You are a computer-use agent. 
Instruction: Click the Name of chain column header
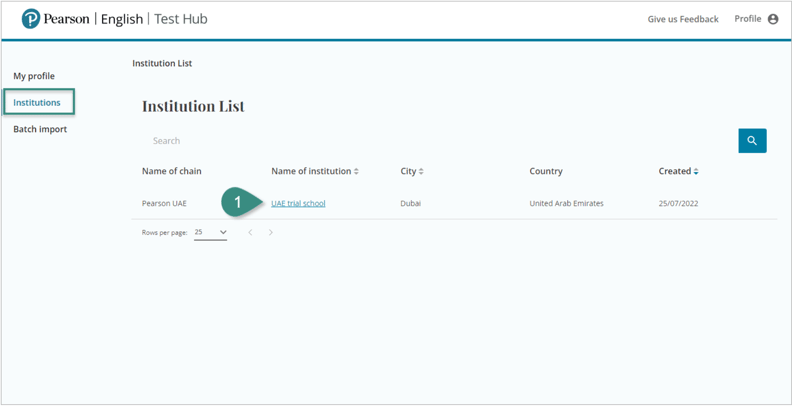click(171, 171)
